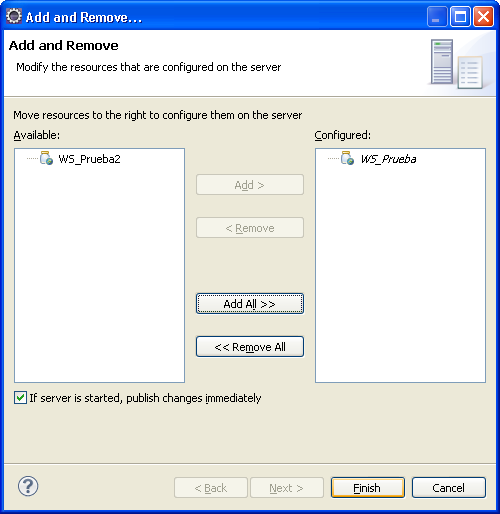Click the Add All >> button
The width and height of the screenshot is (500, 514).
pos(250,303)
